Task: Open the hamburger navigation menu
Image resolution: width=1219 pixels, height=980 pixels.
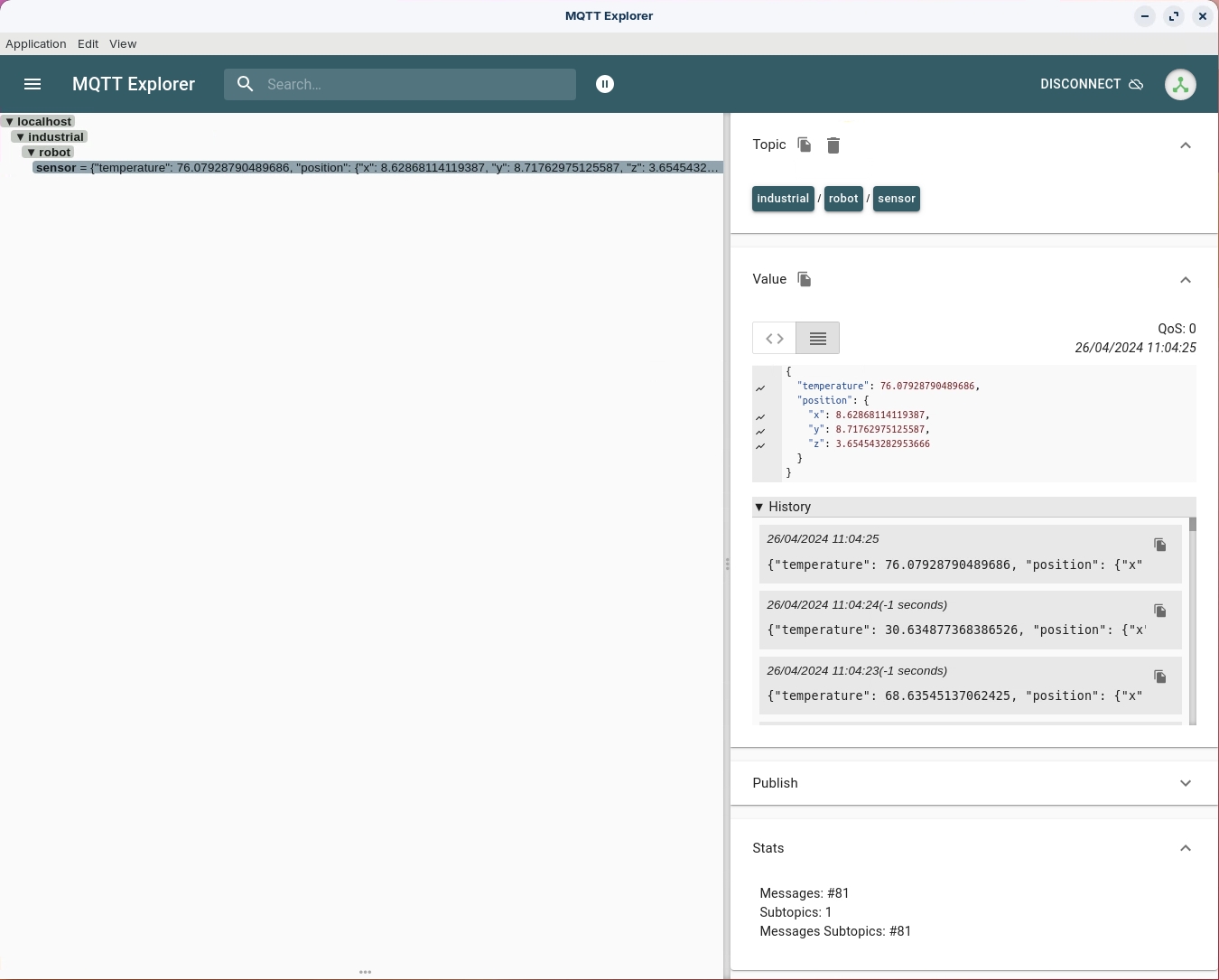Action: 33,84
